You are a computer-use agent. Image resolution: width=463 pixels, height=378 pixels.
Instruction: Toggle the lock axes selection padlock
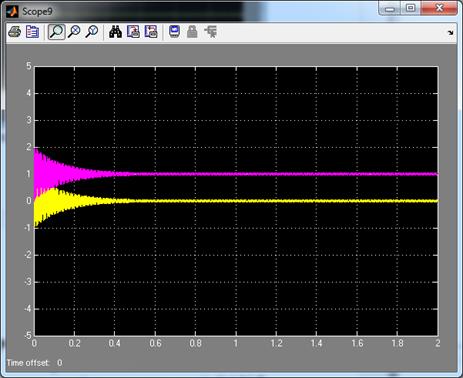192,32
